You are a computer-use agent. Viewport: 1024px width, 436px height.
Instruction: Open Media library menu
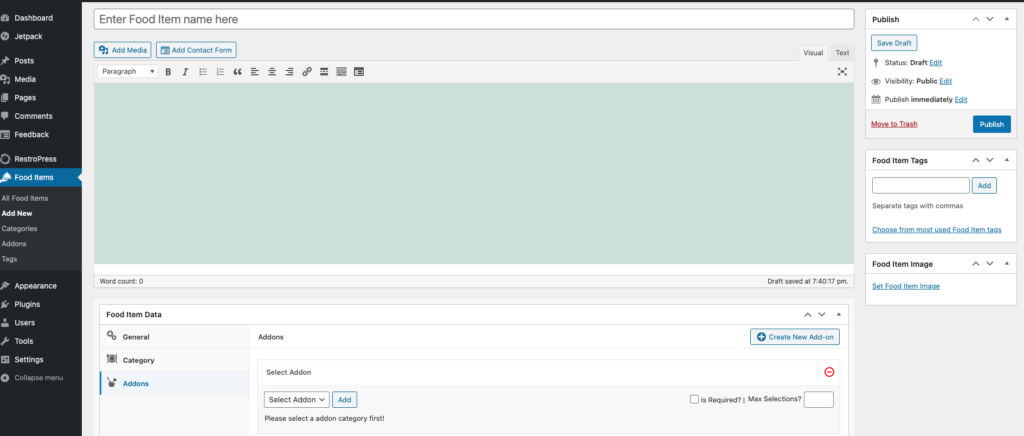(27, 79)
